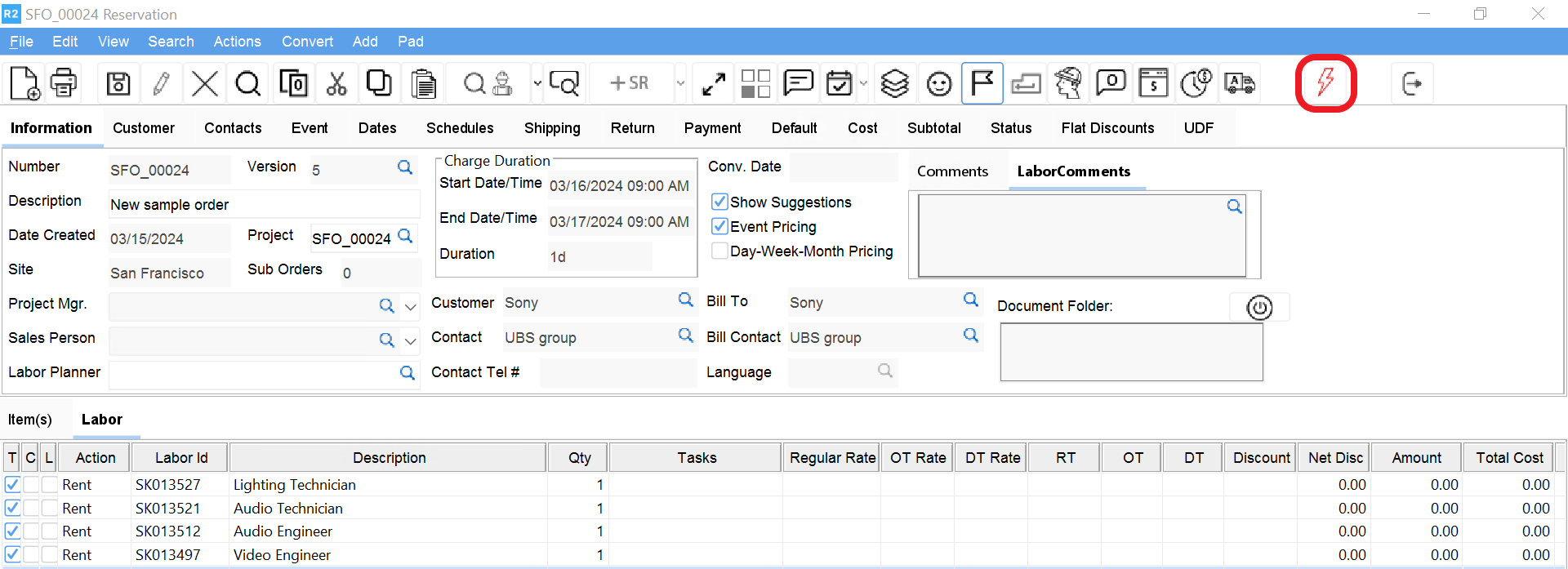Open the Convert menu
Viewport: 1568px width, 569px height.
click(307, 42)
